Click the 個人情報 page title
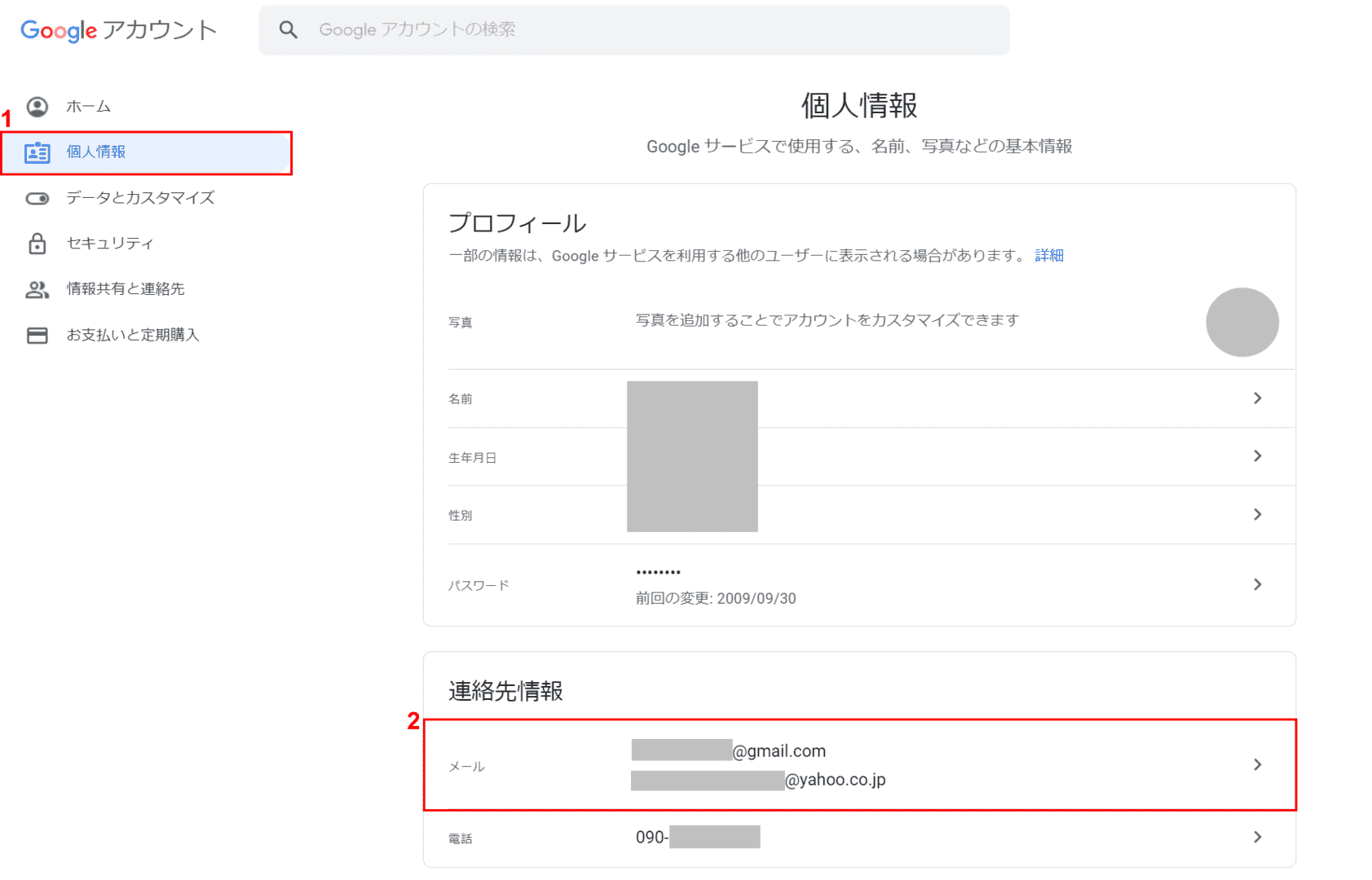Screen dimensions: 1372x880 pos(859,106)
